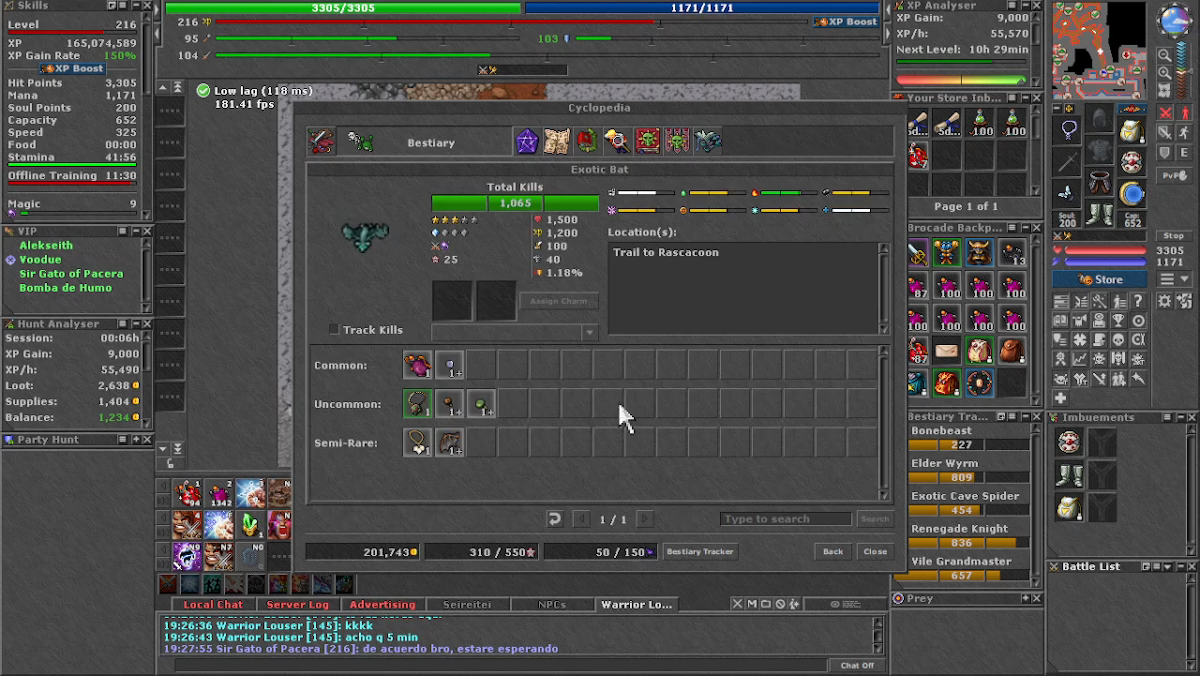Screen dimensions: 1200x676
Task: Select VIP entry Sir Gato of Pacera
Action: 71,273
